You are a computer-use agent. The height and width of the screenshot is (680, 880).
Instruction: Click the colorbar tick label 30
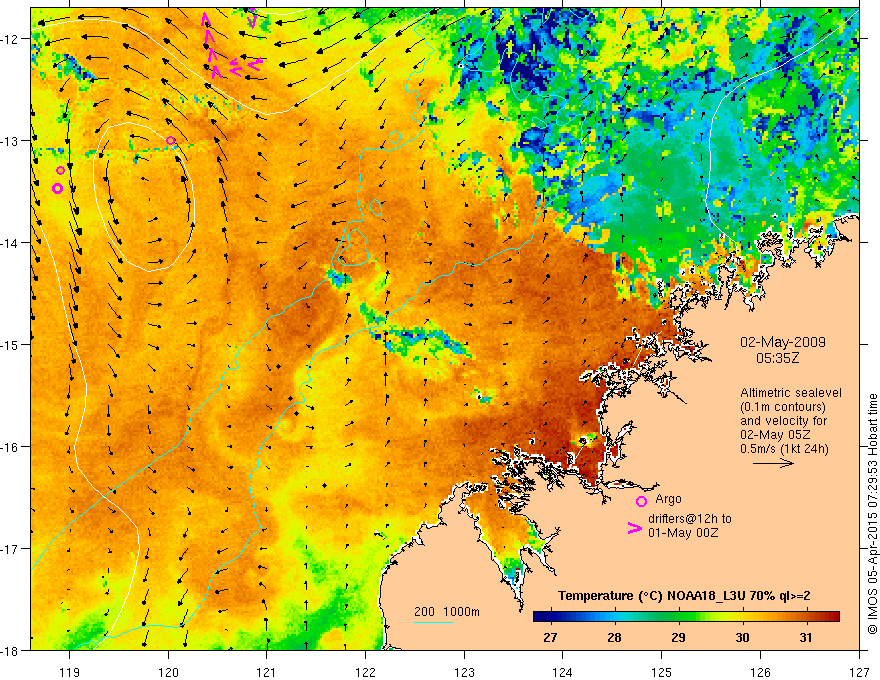pyautogui.click(x=742, y=637)
